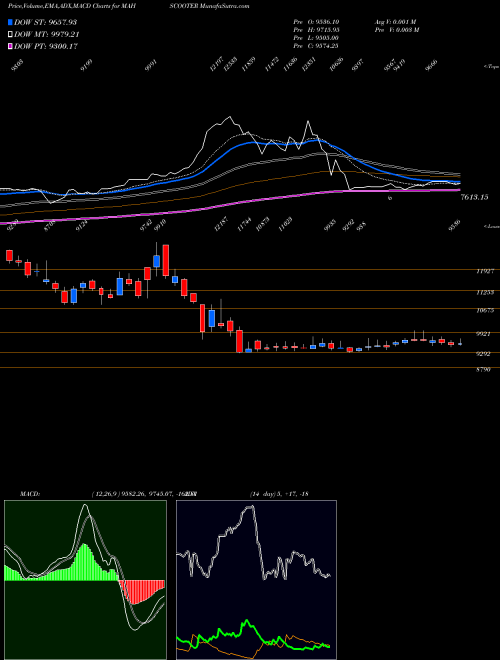Image resolution: width=500 pixels, height=660 pixels.
Task: Select the DOW MT: 9979.21 label
Action: (x=47, y=35)
